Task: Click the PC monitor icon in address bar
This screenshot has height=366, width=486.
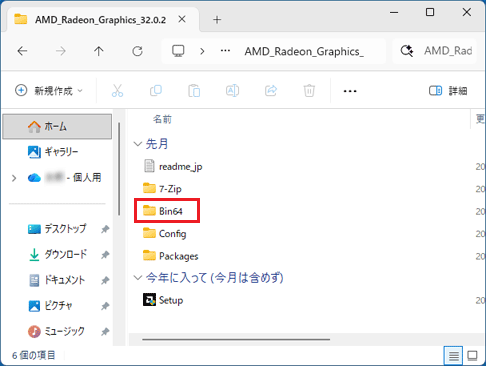Action: [x=178, y=51]
